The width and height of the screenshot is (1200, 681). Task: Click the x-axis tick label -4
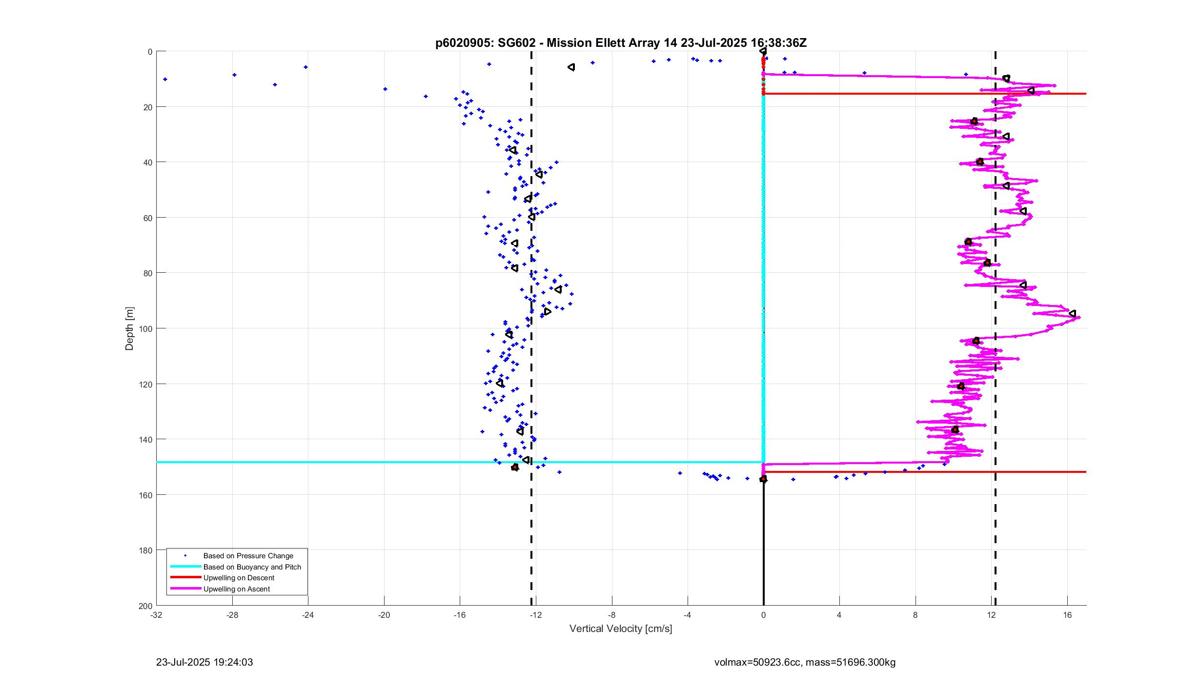pos(688,615)
